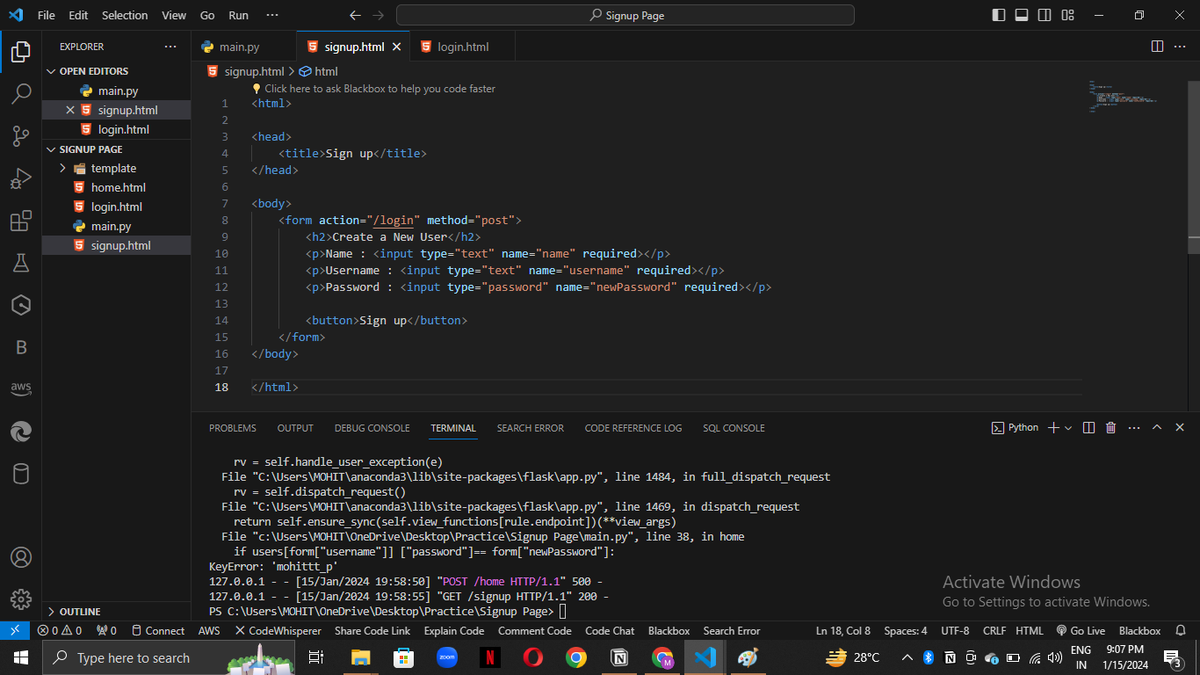Open the Search view in activity bar
1200x675 pixels.
(x=20, y=94)
